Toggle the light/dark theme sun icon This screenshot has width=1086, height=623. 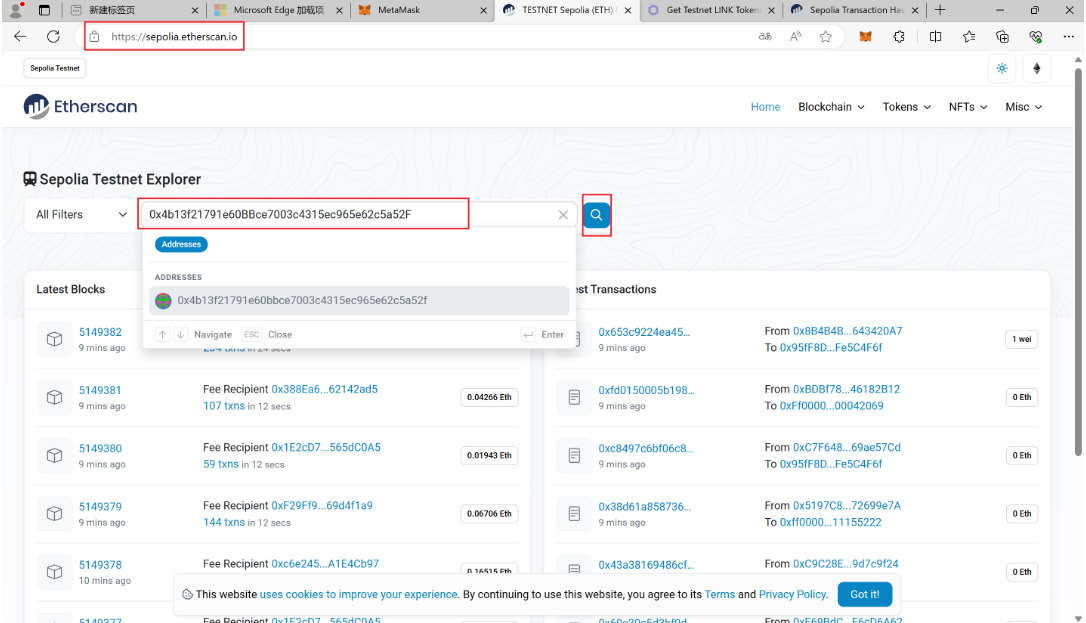point(1002,69)
